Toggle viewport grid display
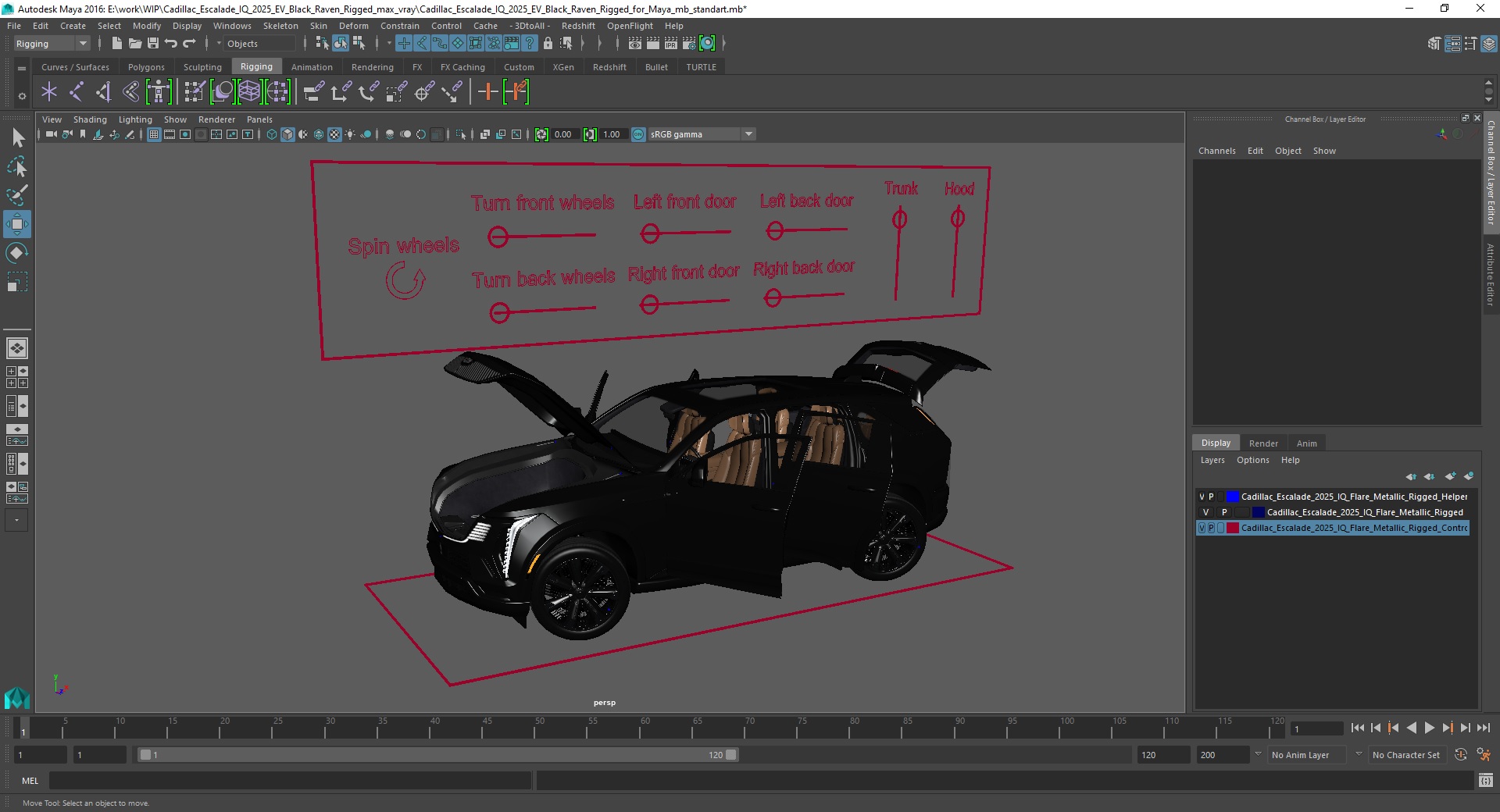 pyautogui.click(x=154, y=134)
